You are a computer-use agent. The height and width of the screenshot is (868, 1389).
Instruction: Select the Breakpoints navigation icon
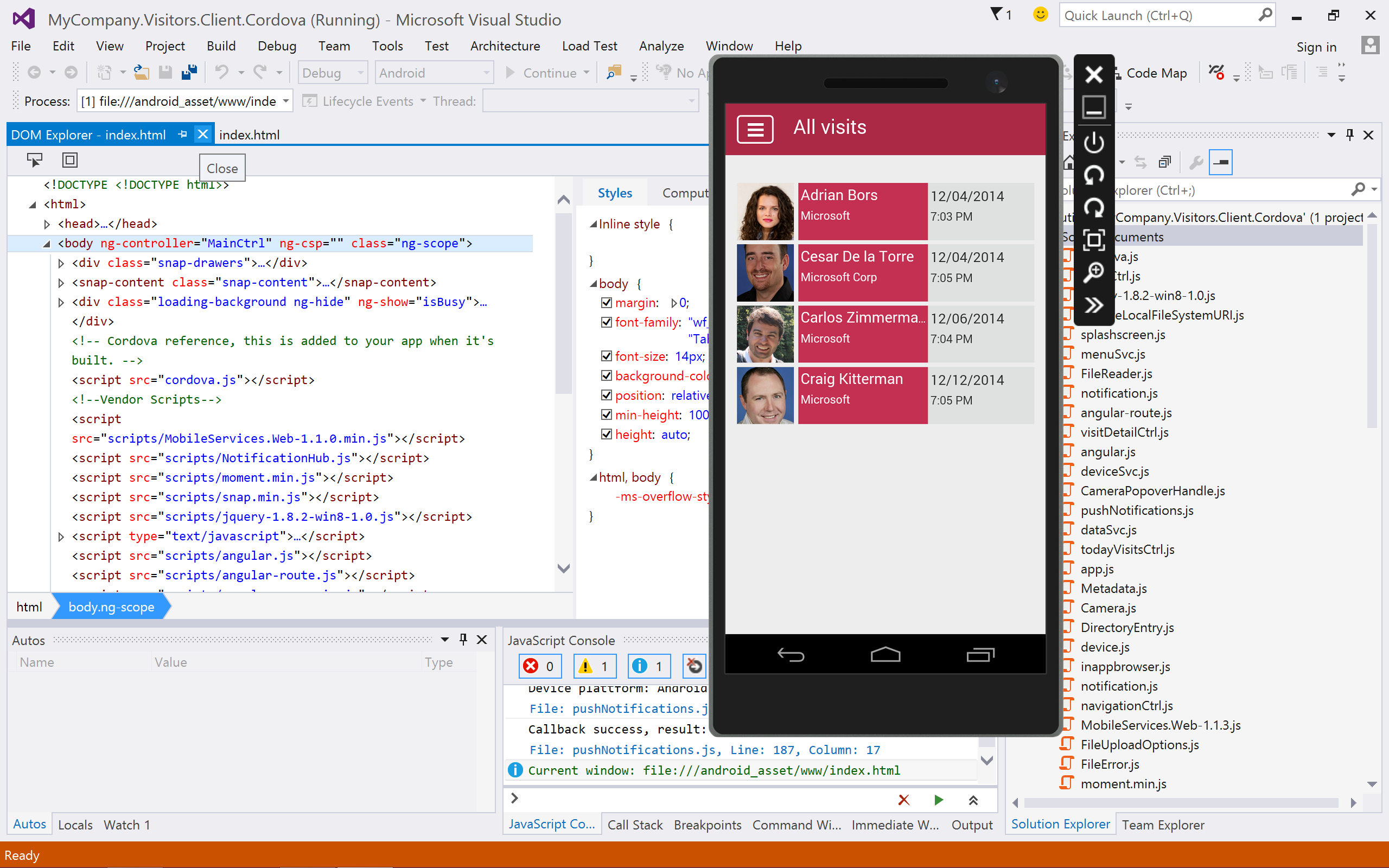[707, 824]
